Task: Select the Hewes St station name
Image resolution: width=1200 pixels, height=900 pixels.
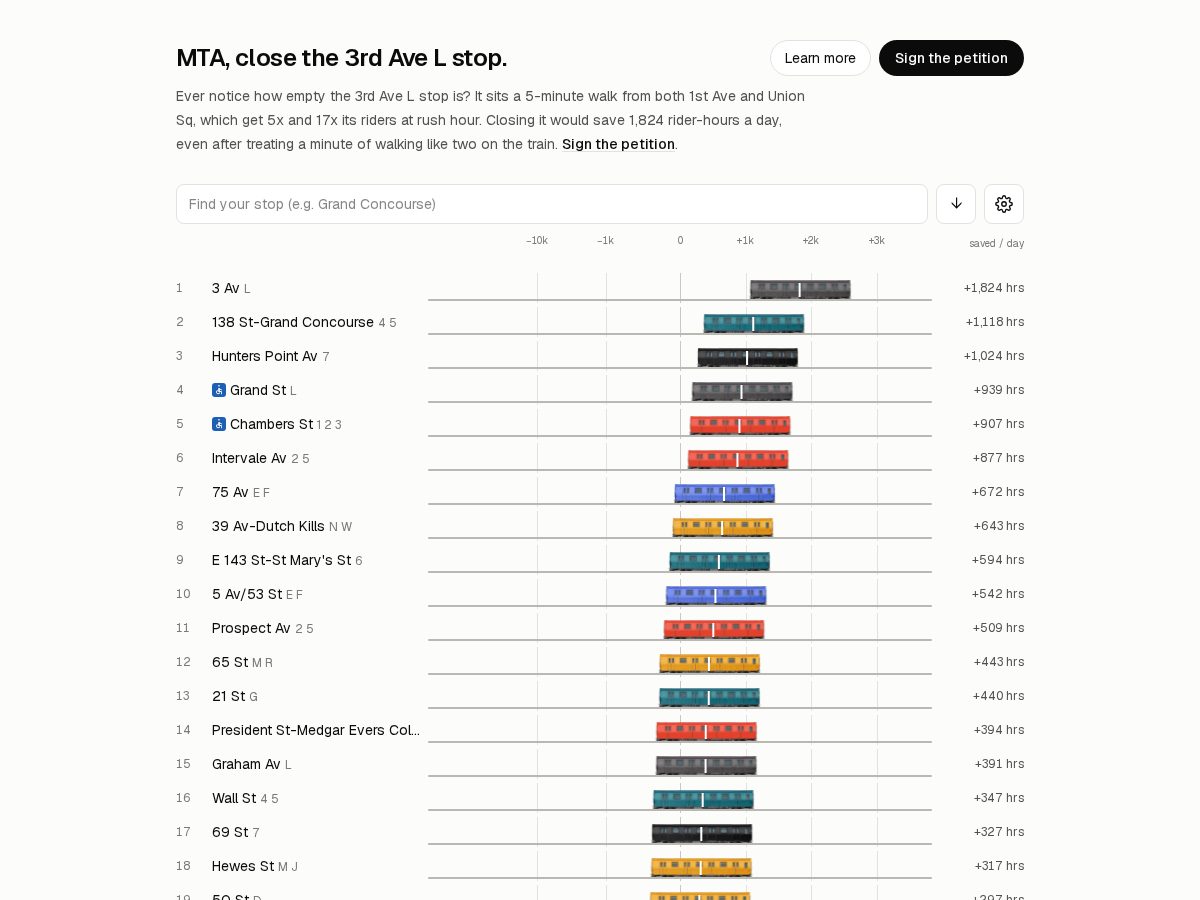Action: tap(243, 866)
